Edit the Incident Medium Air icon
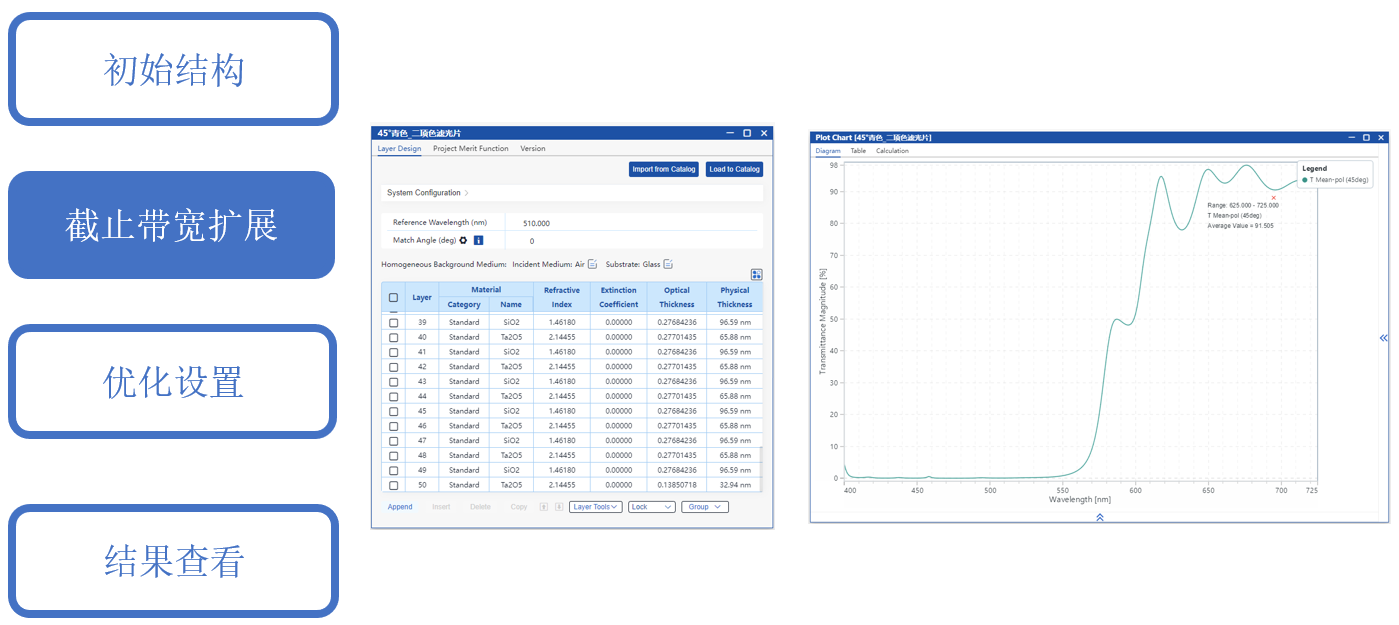This screenshot has height=625, width=1399. tap(592, 264)
